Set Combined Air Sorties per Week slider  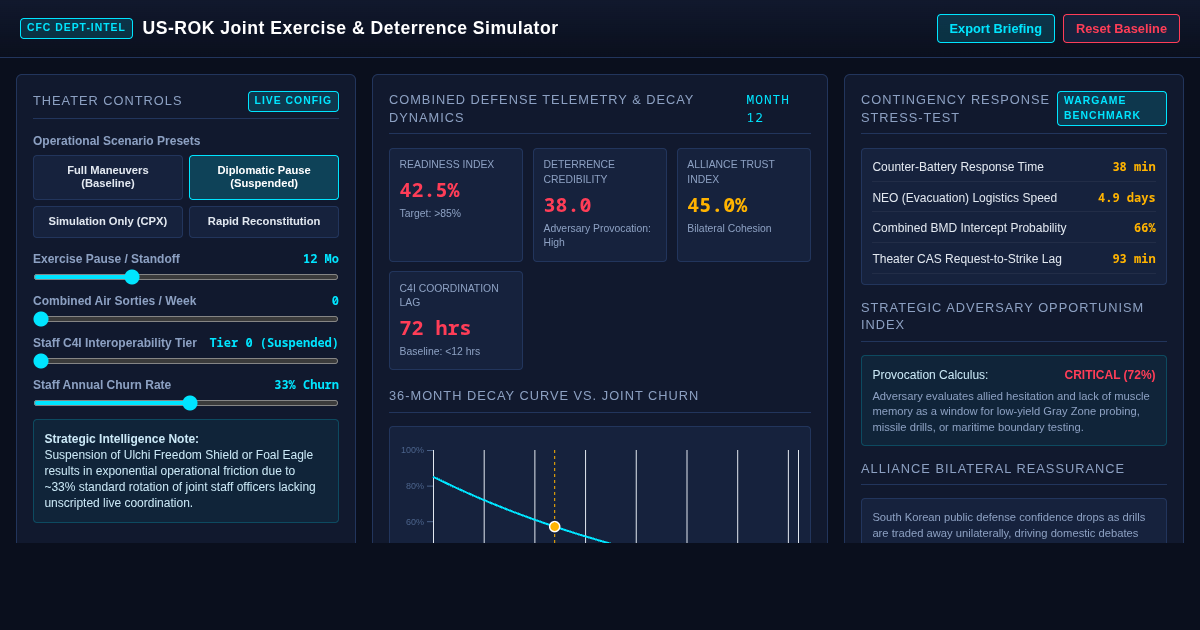pos(186,319)
